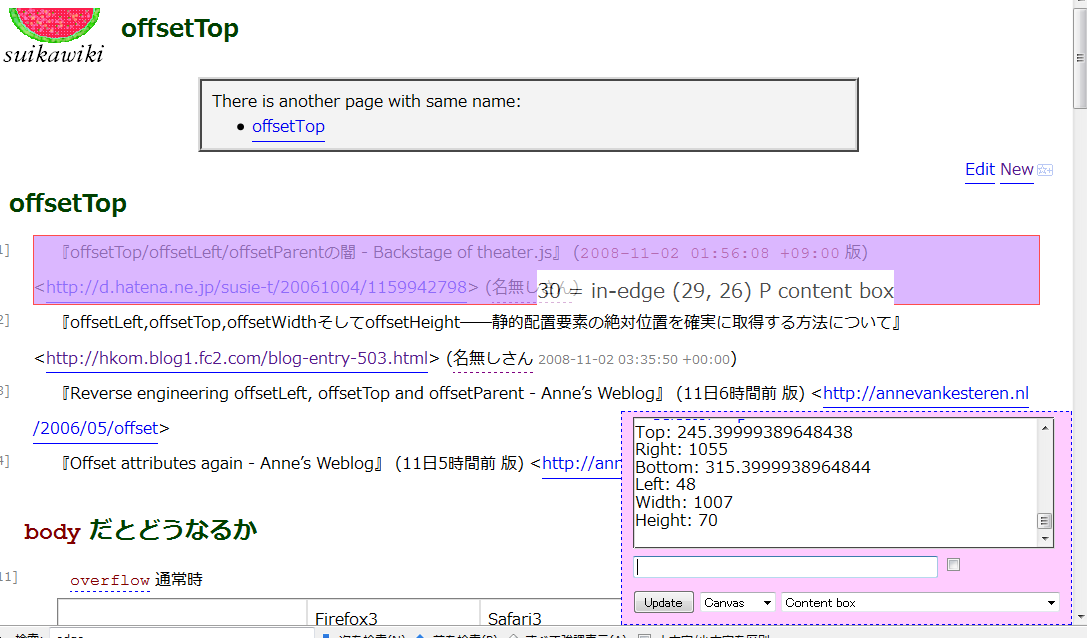Click the main page vertical scrollbar thumb

point(1079,60)
